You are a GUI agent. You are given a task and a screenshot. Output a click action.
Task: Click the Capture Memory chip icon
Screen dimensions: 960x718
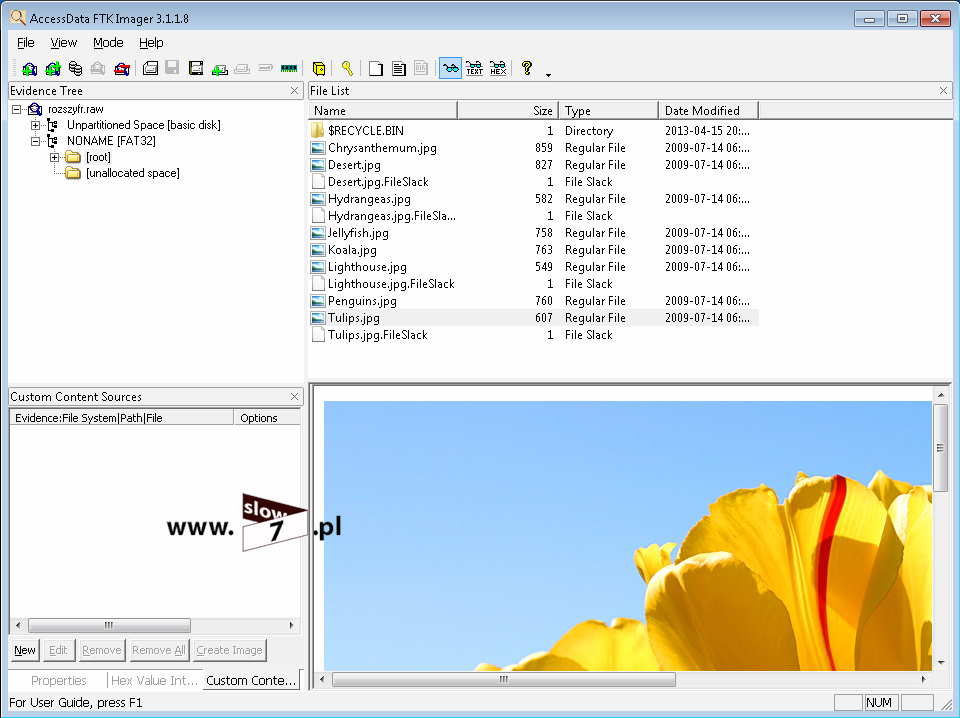click(289, 69)
